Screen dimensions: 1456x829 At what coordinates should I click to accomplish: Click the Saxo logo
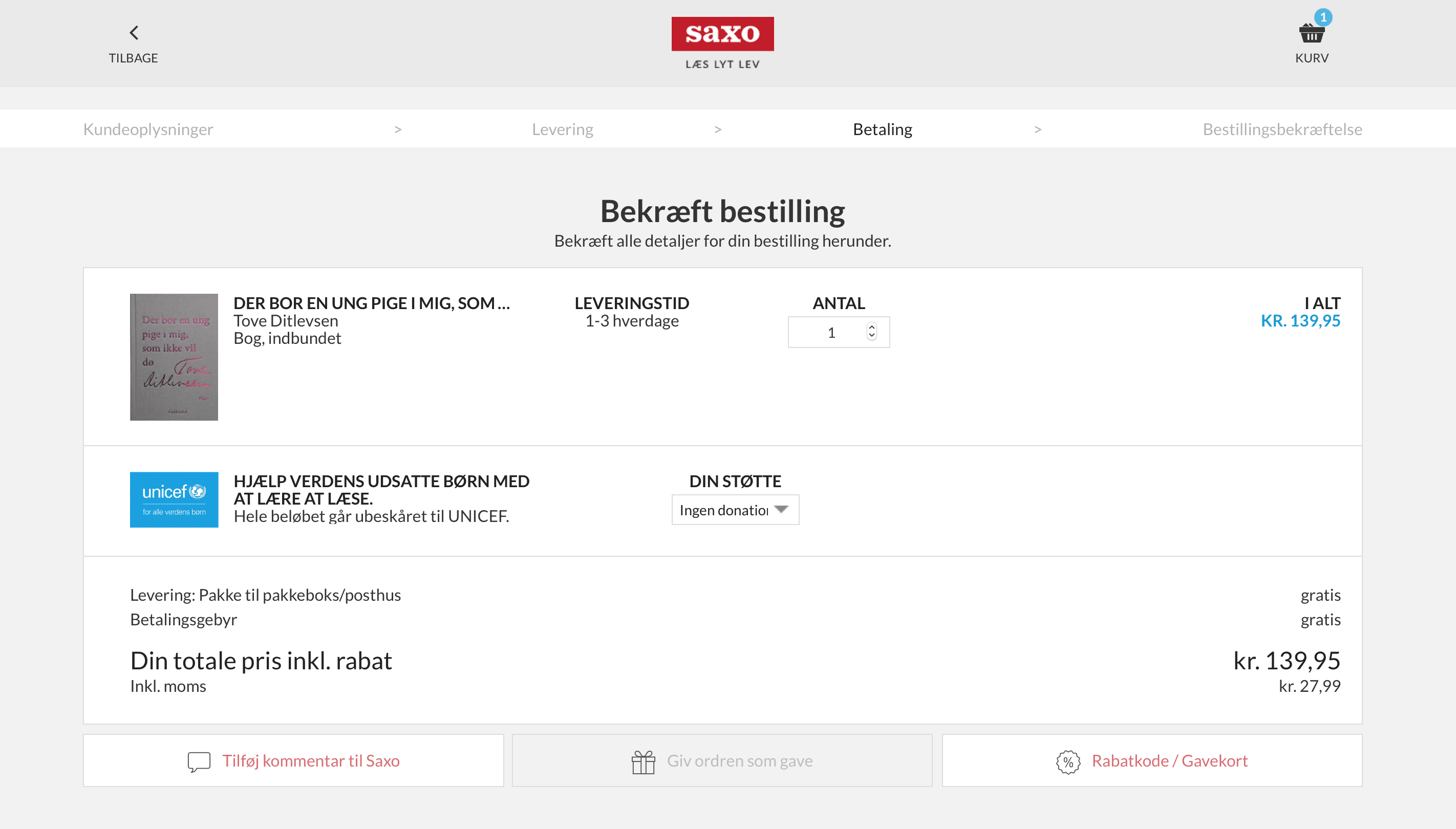(722, 34)
